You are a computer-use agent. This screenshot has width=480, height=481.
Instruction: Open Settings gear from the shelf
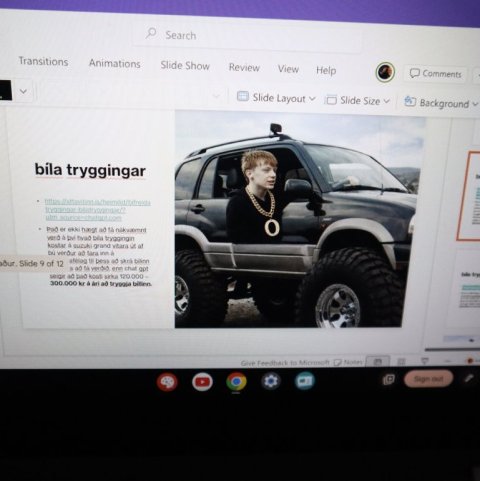pos(270,381)
